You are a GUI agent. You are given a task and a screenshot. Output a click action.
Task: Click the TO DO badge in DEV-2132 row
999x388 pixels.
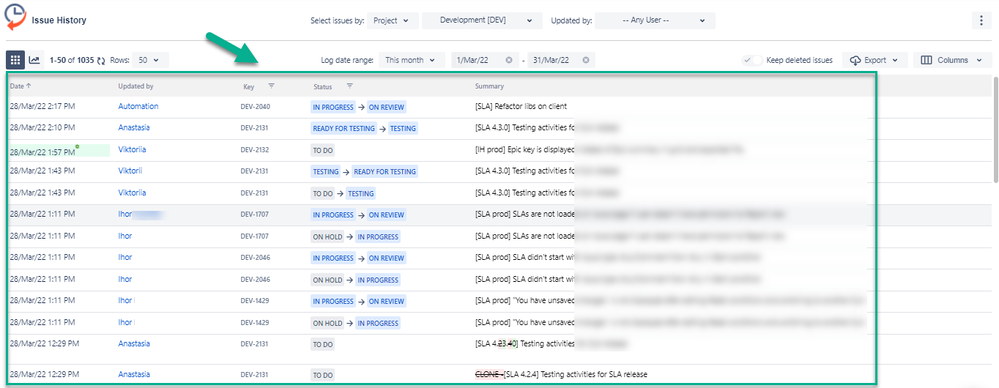(x=323, y=150)
